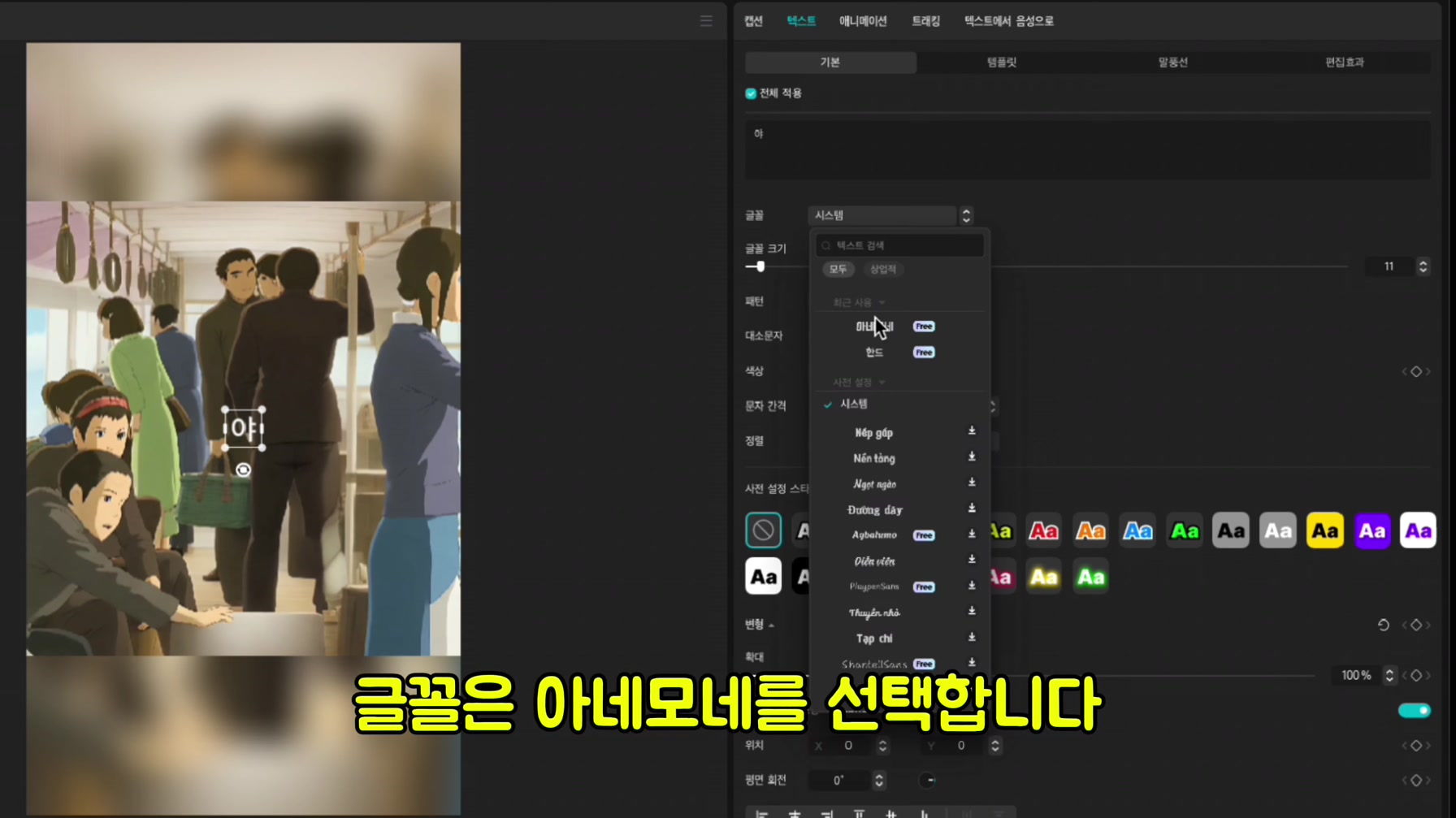Toggle the teal switch above position row

pos(1415,711)
